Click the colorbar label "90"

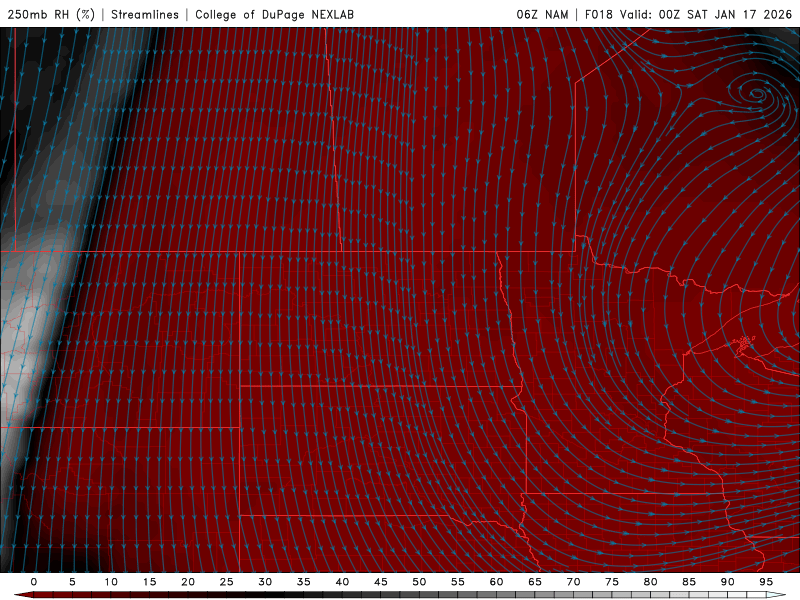click(727, 582)
